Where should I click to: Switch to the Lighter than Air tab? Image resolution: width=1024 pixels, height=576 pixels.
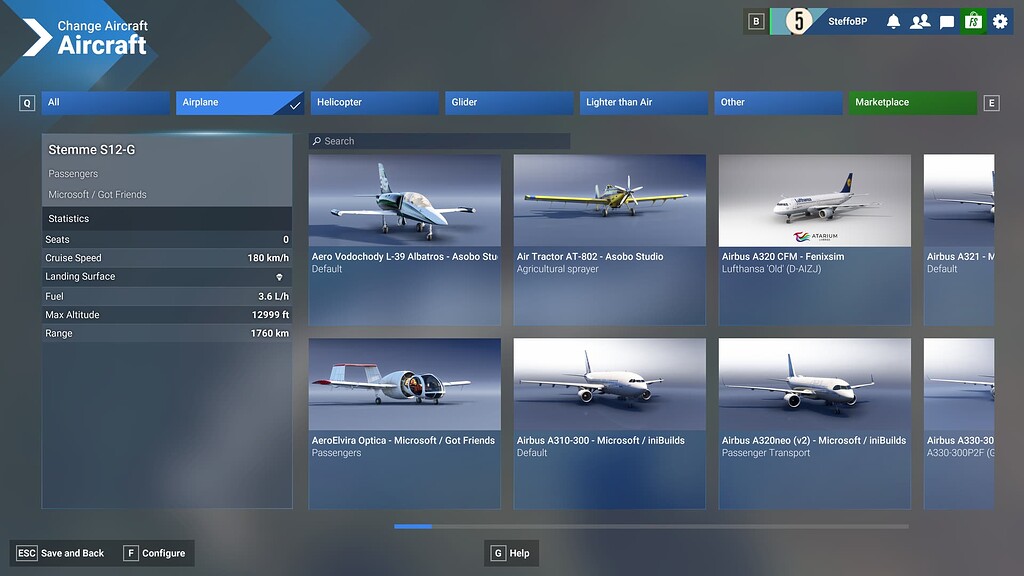pyautogui.click(x=643, y=102)
